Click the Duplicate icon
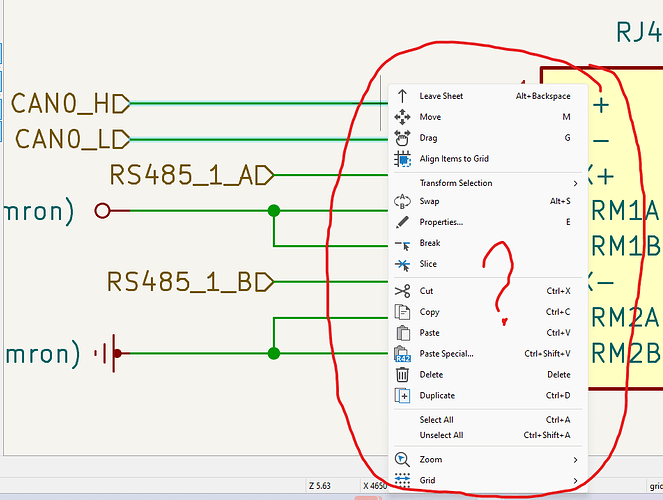 click(x=402, y=396)
